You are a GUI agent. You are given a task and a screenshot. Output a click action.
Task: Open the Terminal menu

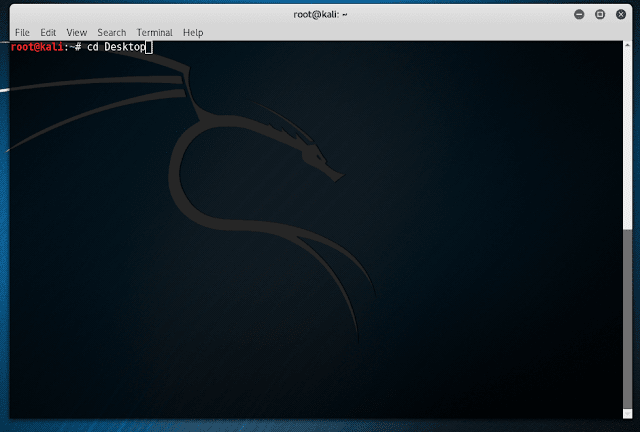[154, 32]
